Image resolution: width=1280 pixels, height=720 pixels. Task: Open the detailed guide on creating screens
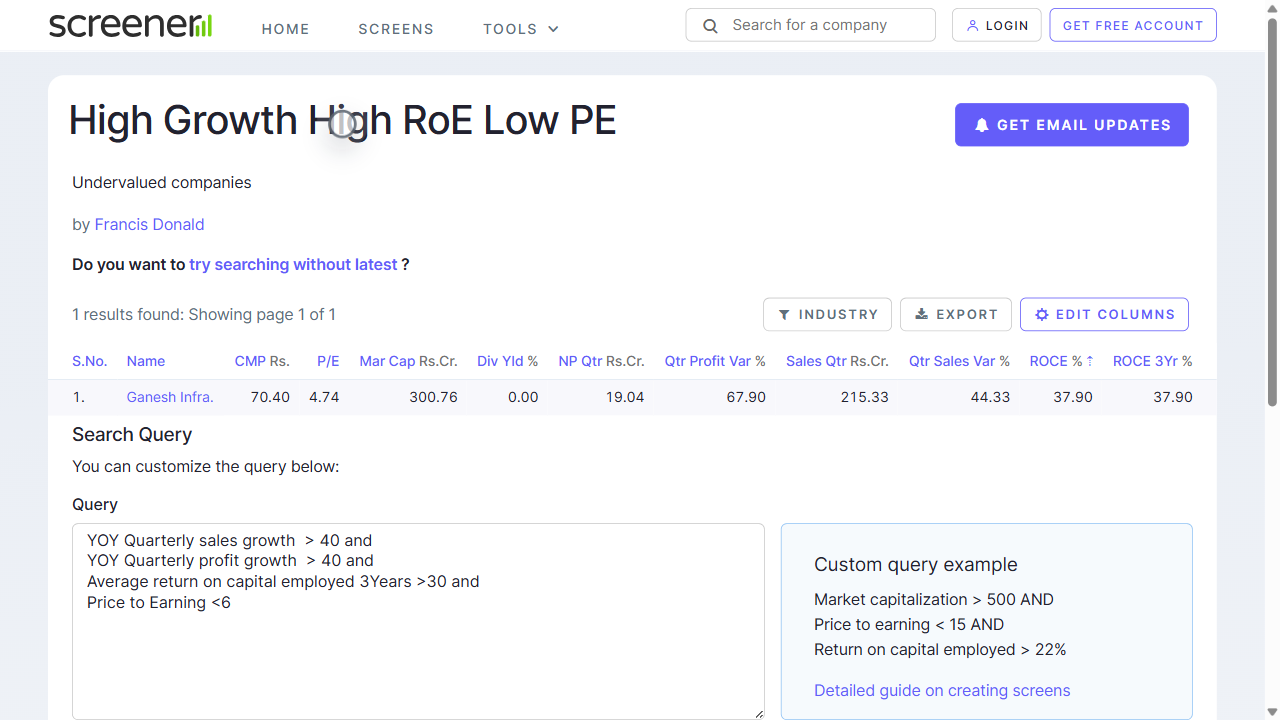941,690
